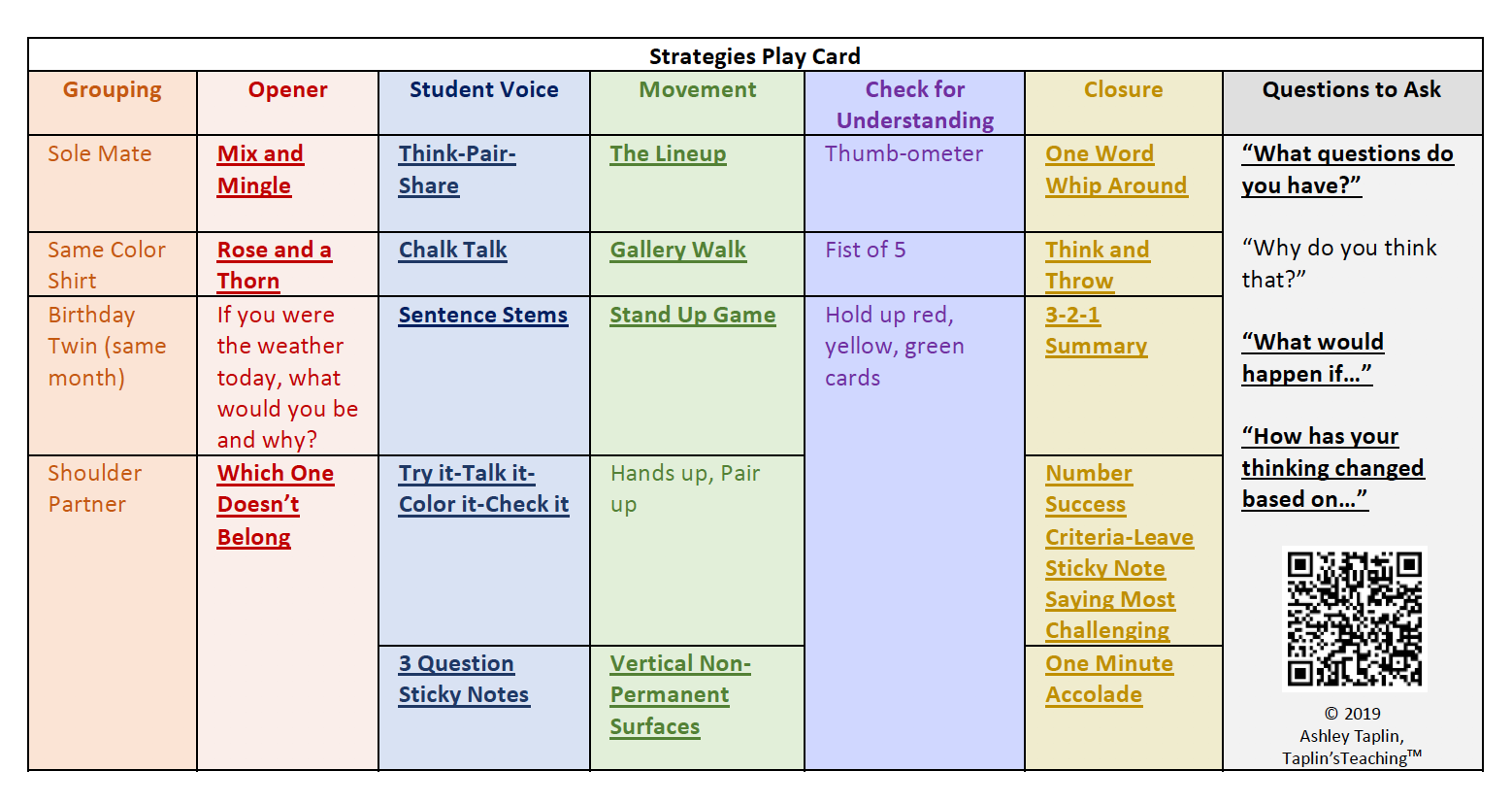Click the QR code image

(1354, 620)
